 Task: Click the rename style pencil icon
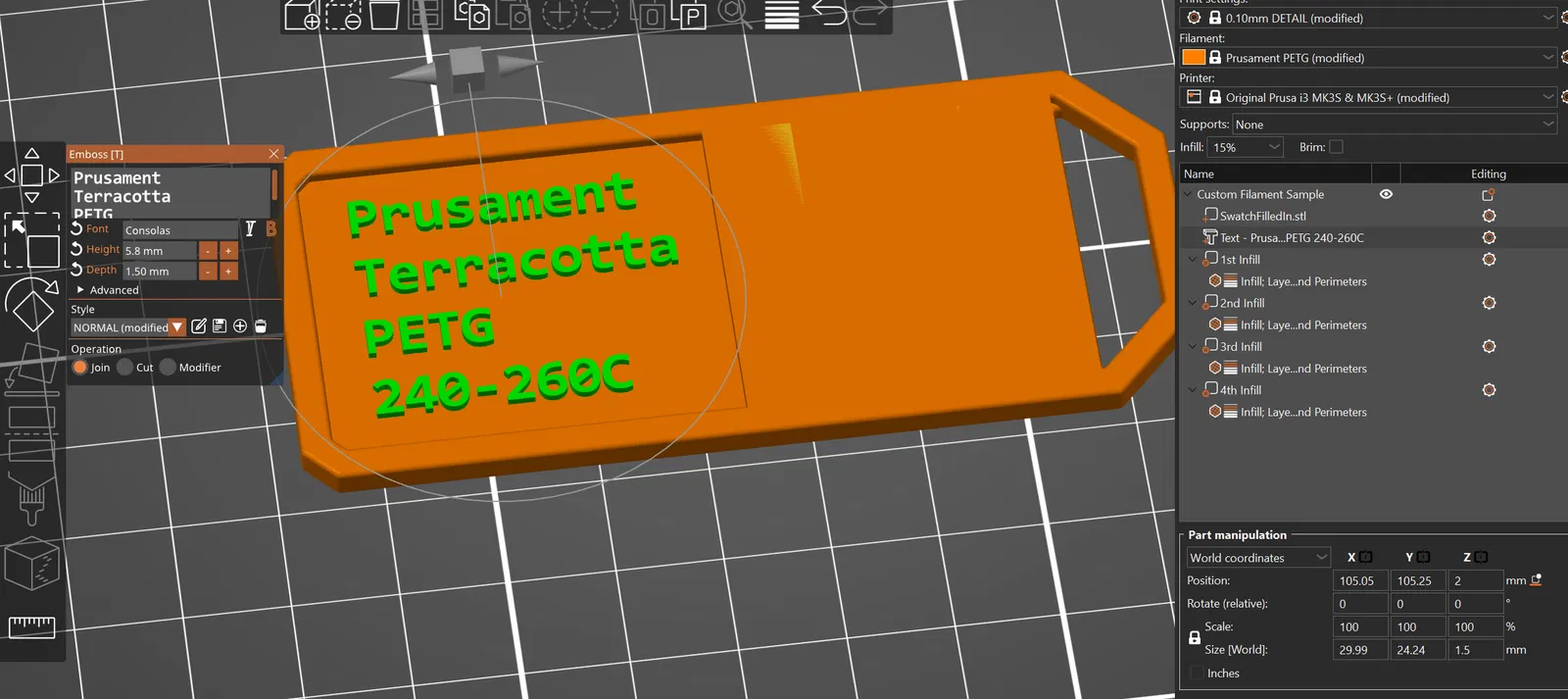(199, 326)
